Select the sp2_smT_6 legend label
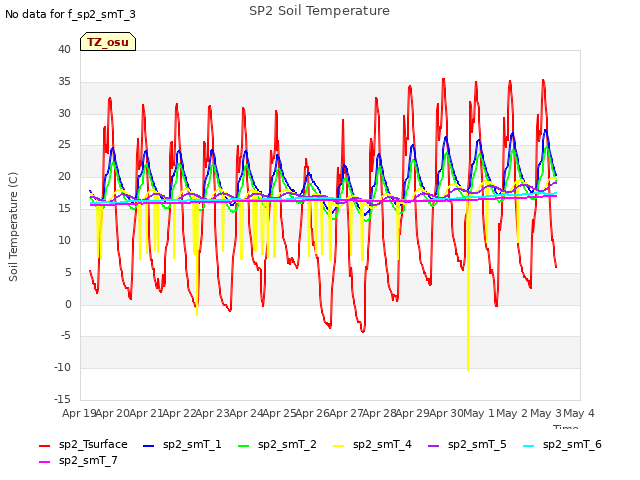This screenshot has width=640, height=480. pyautogui.click(x=572, y=444)
